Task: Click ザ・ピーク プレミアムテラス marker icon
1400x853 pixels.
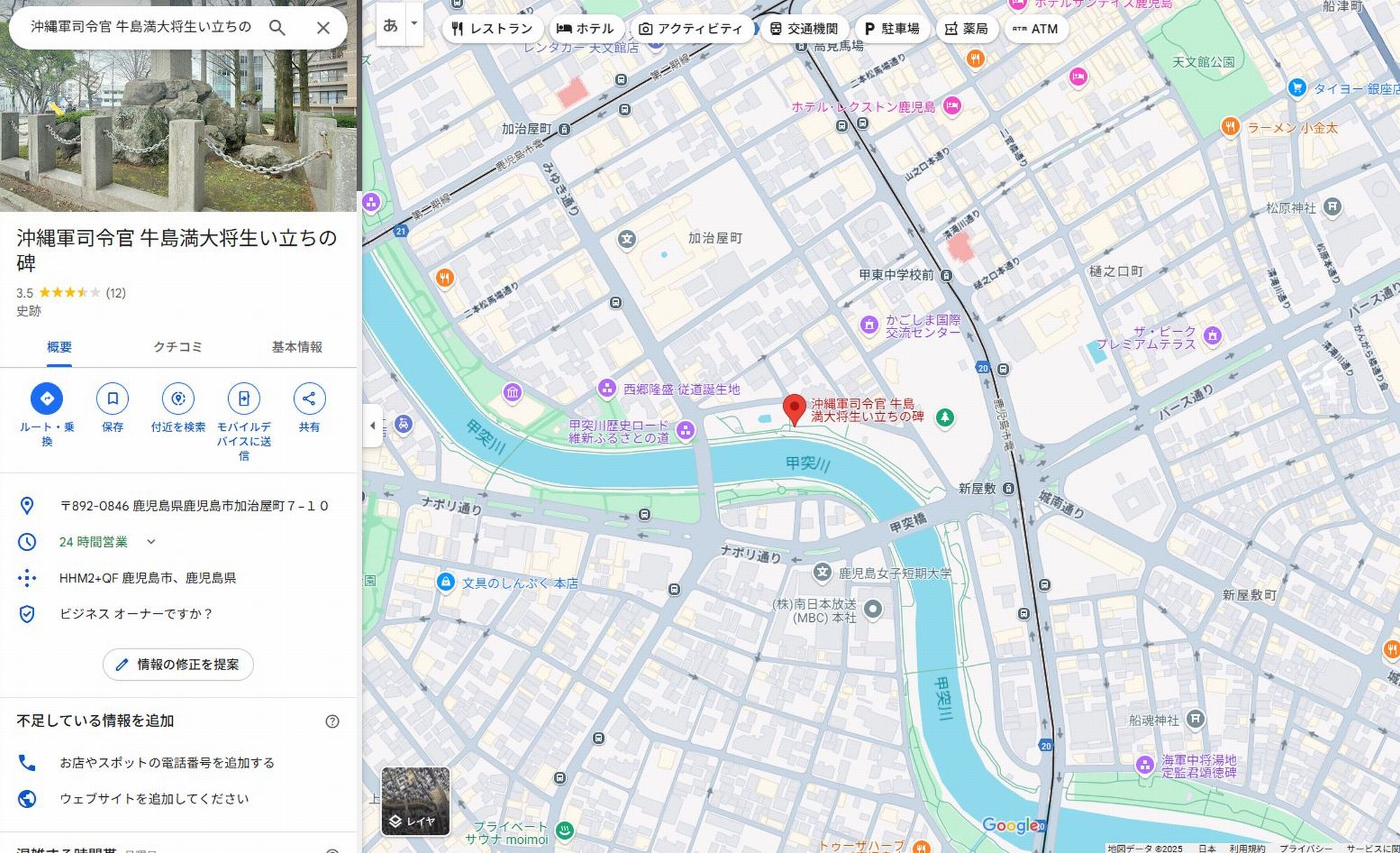Action: (x=1212, y=335)
